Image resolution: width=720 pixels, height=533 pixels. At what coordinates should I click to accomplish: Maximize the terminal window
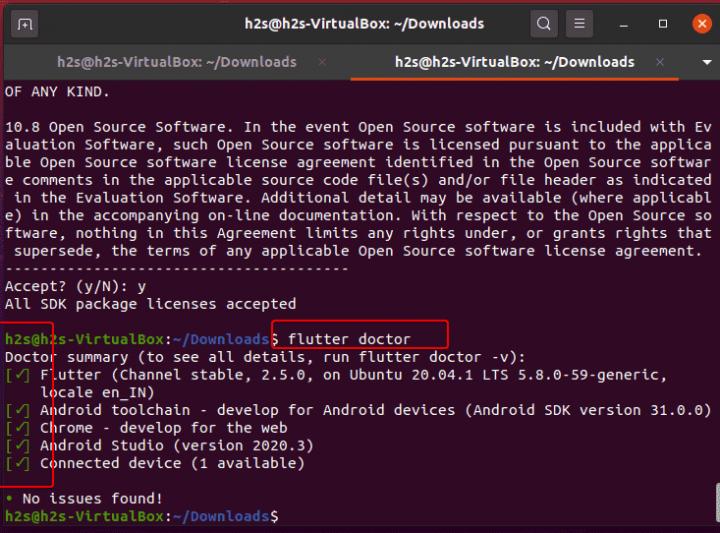point(662,23)
